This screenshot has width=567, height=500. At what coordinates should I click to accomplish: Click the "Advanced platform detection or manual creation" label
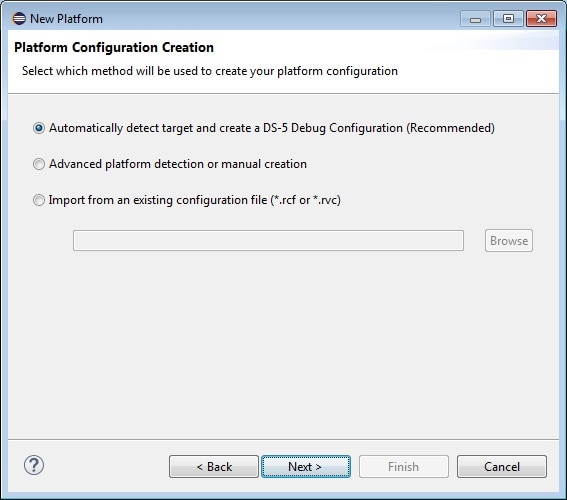(x=178, y=164)
